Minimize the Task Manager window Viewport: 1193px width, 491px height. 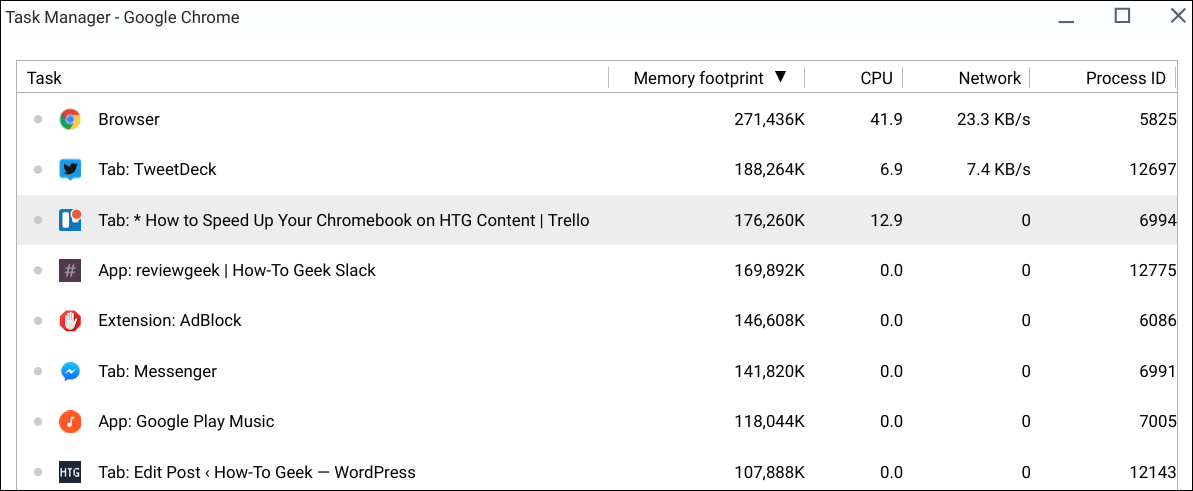coord(1067,16)
